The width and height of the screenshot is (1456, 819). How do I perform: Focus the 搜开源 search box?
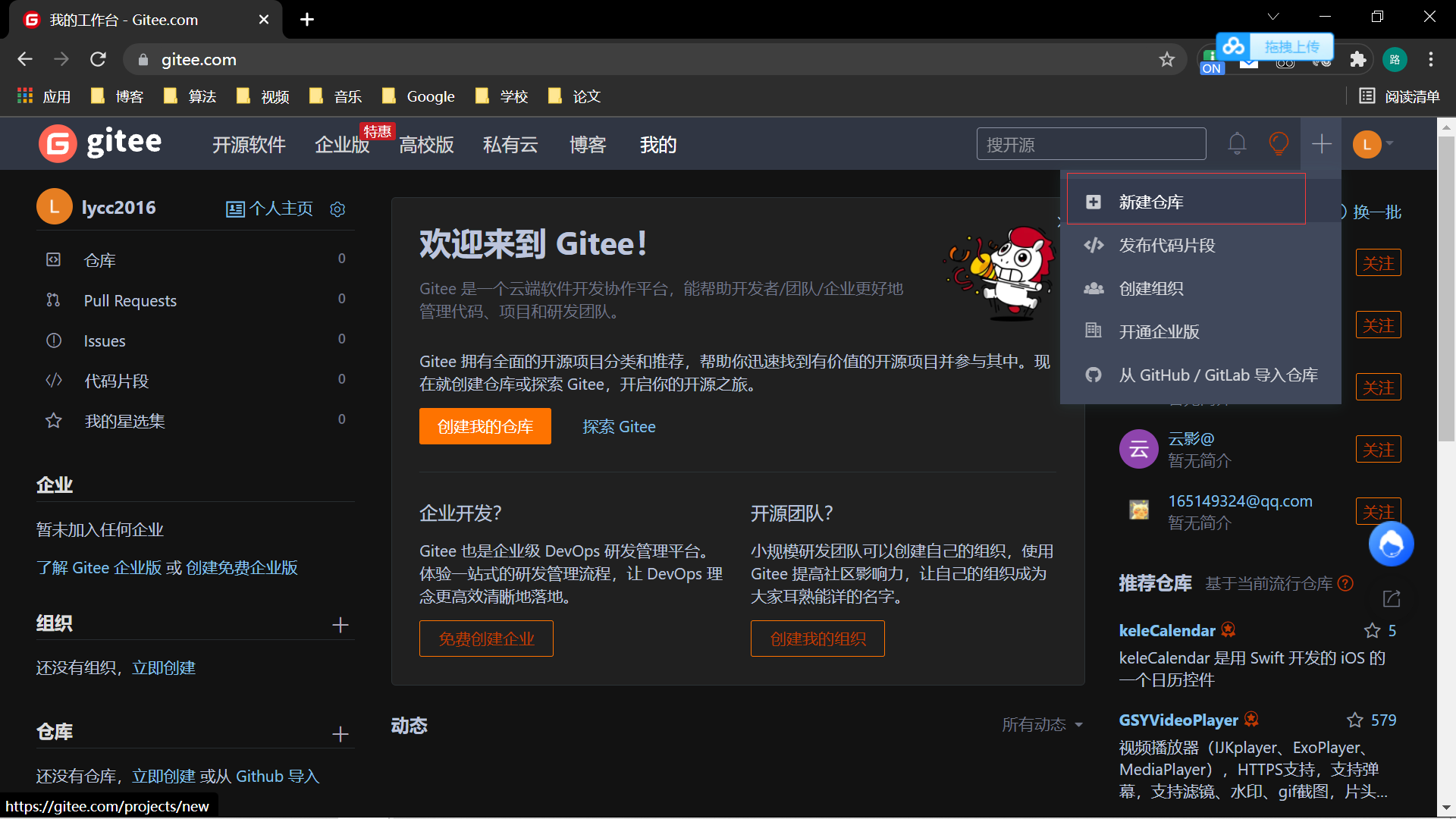[x=1091, y=144]
